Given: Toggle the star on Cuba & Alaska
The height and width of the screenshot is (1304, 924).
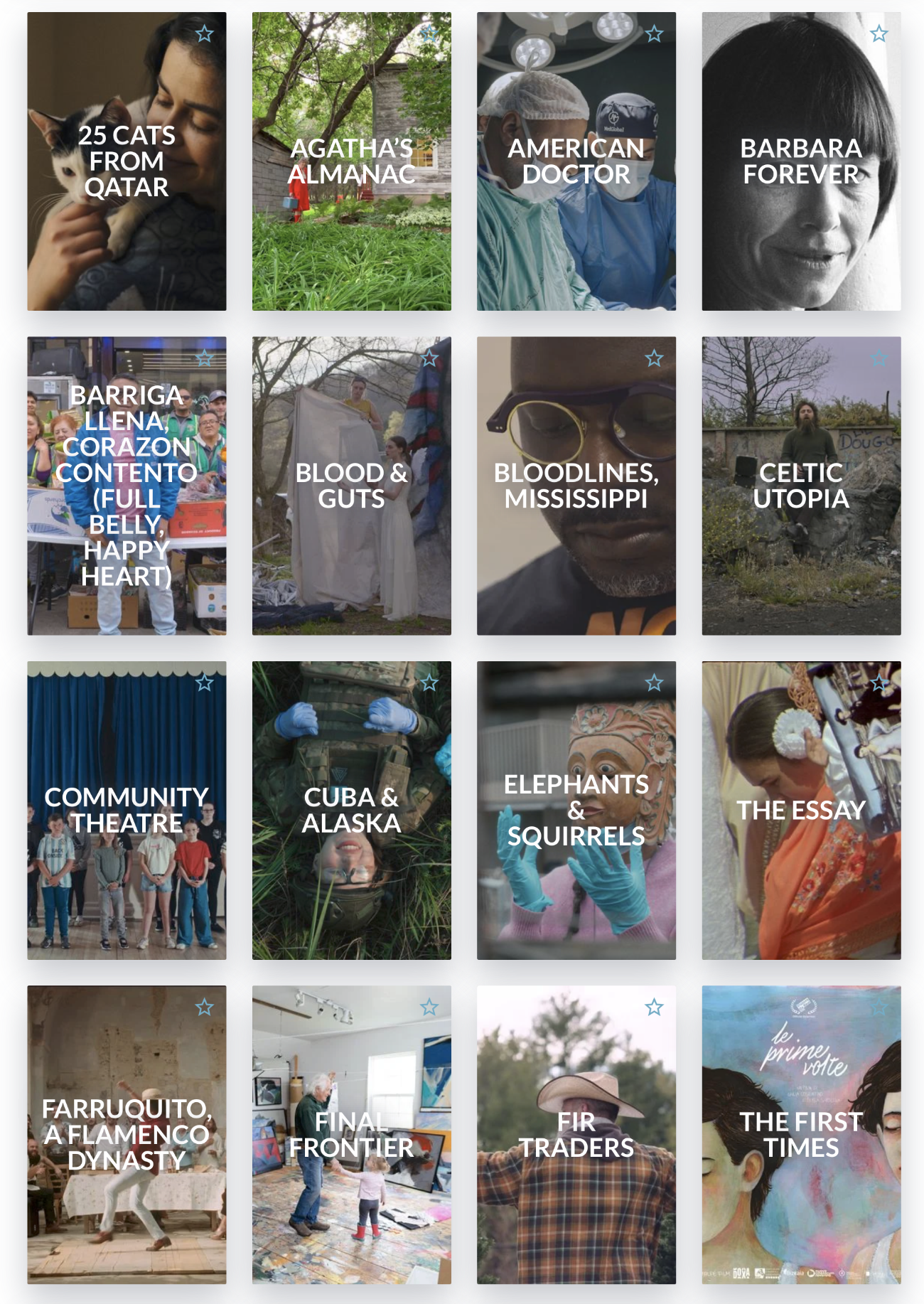Looking at the screenshot, I should click(x=429, y=683).
